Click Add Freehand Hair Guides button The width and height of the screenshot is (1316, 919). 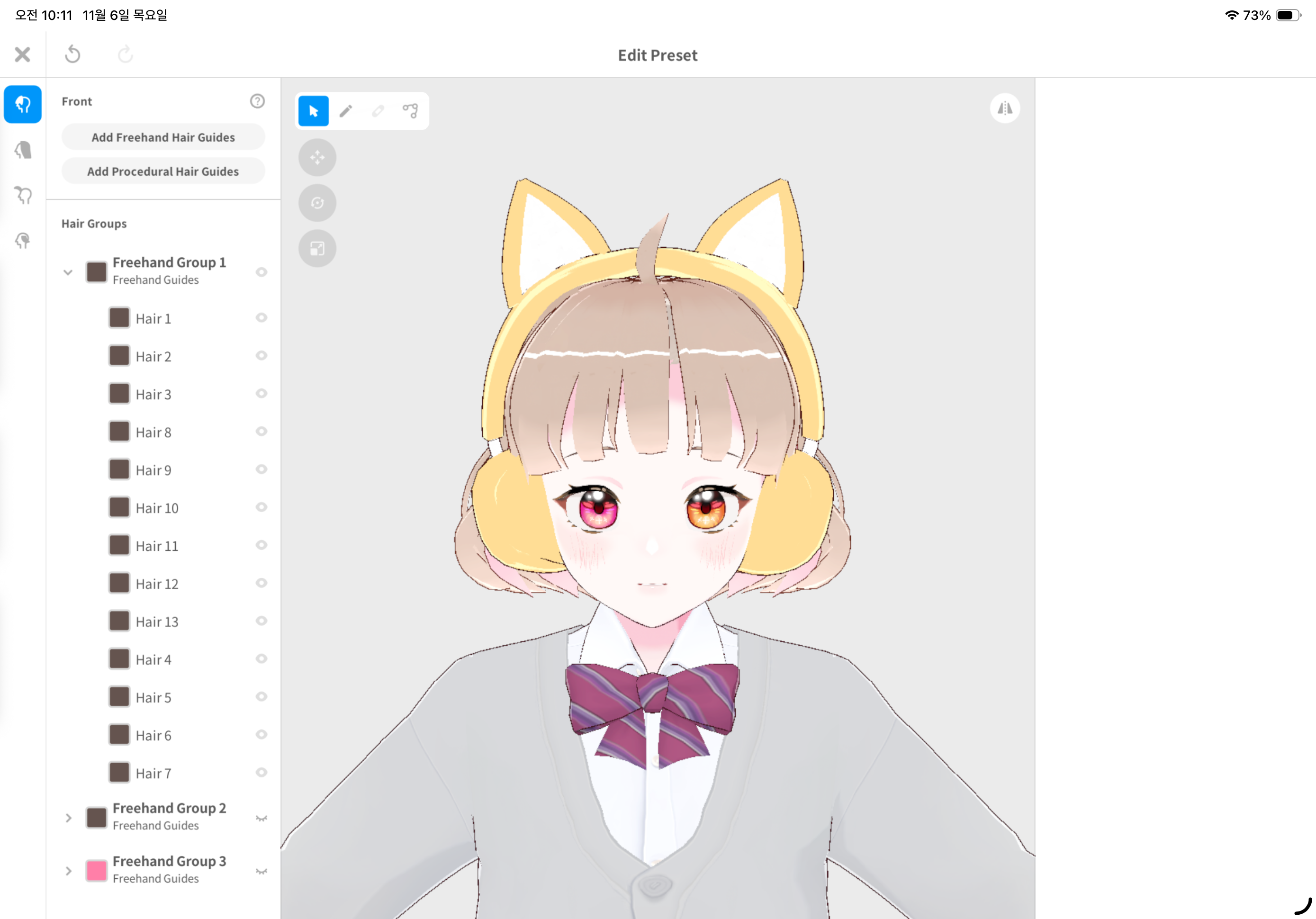[x=163, y=137]
